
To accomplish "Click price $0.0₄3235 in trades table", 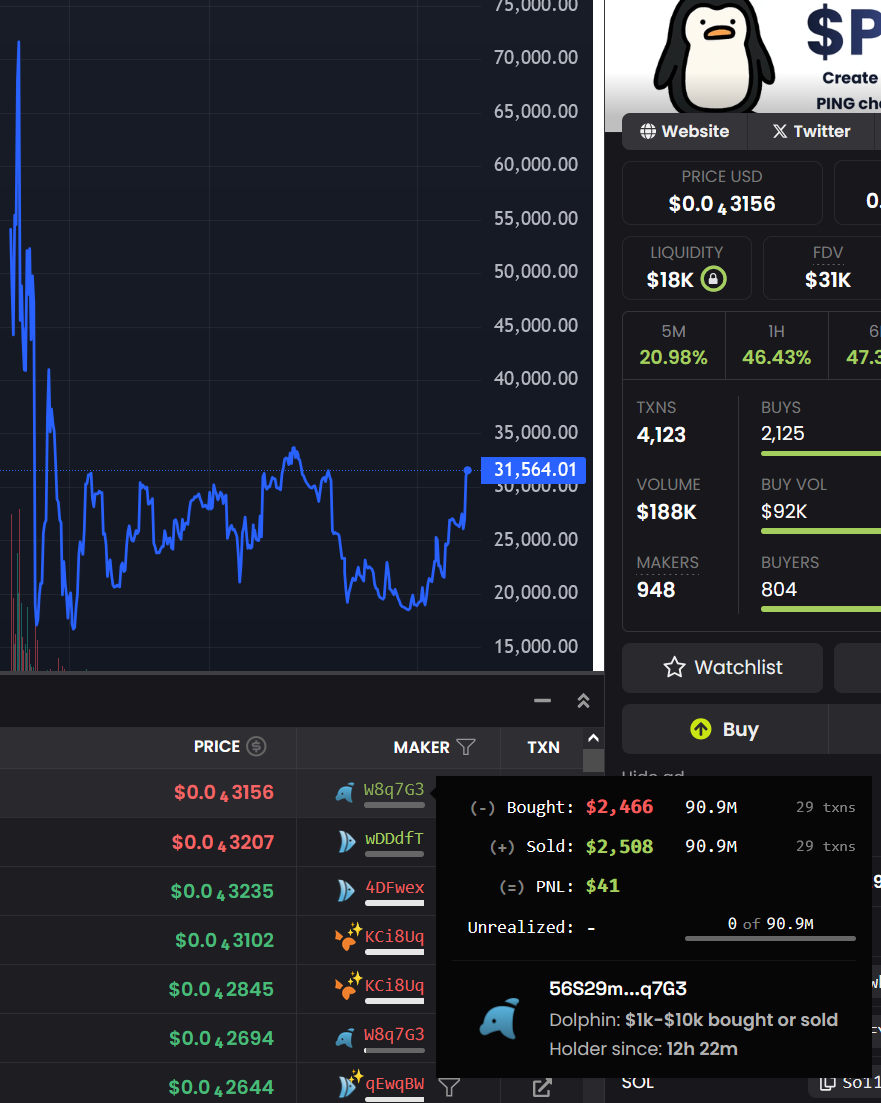I will click(x=222, y=891).
